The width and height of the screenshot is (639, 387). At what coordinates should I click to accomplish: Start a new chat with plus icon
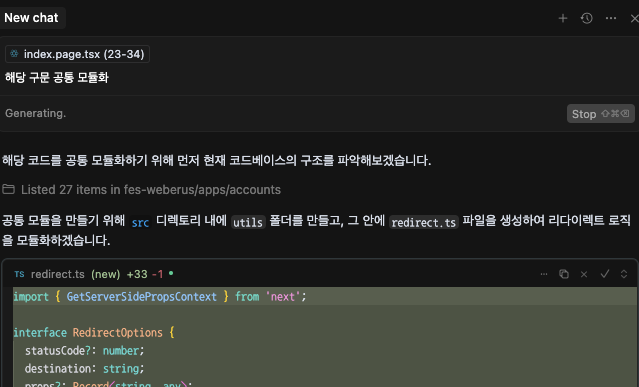click(x=563, y=18)
